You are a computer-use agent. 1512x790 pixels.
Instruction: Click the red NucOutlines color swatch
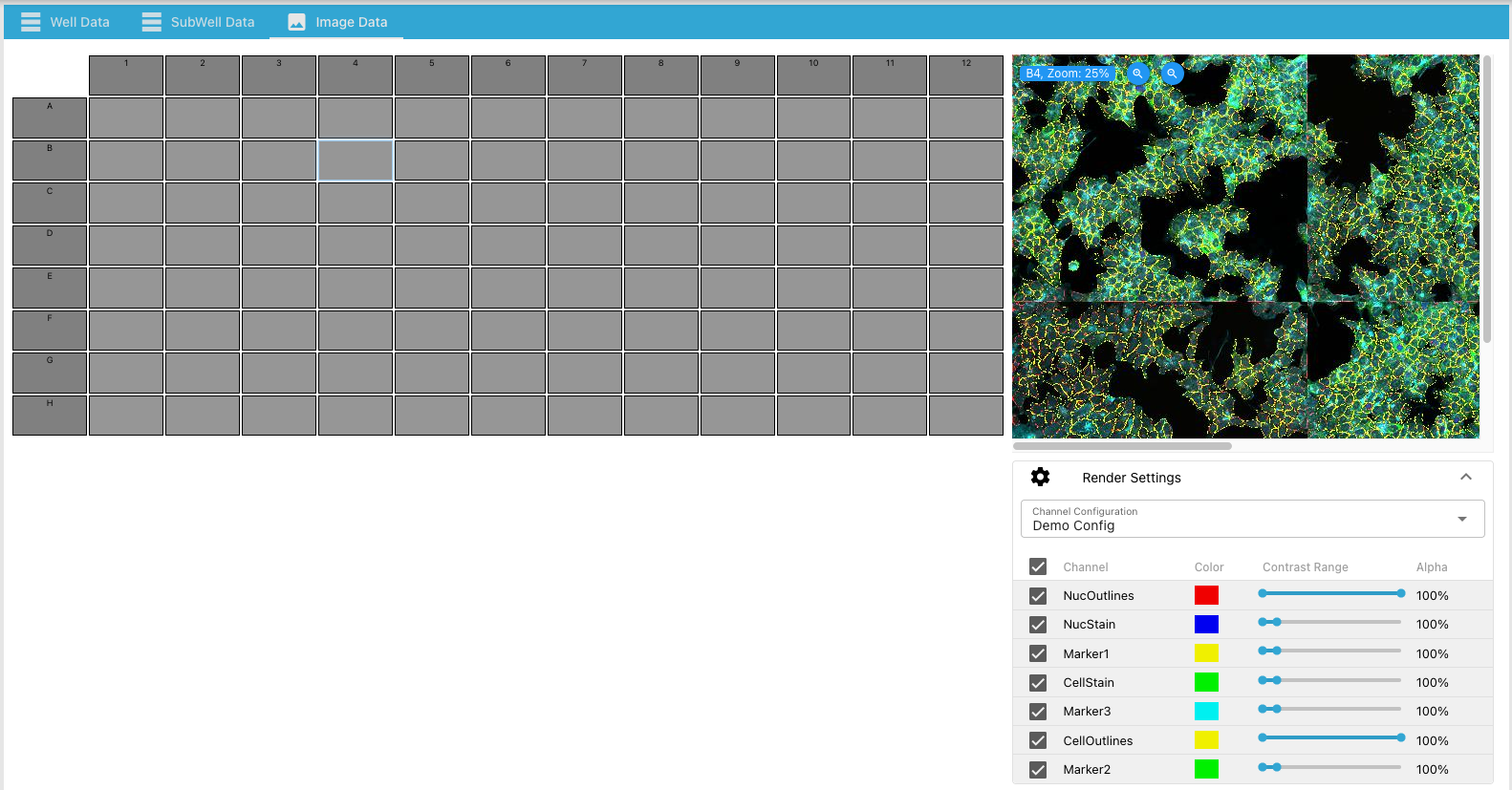[1206, 596]
